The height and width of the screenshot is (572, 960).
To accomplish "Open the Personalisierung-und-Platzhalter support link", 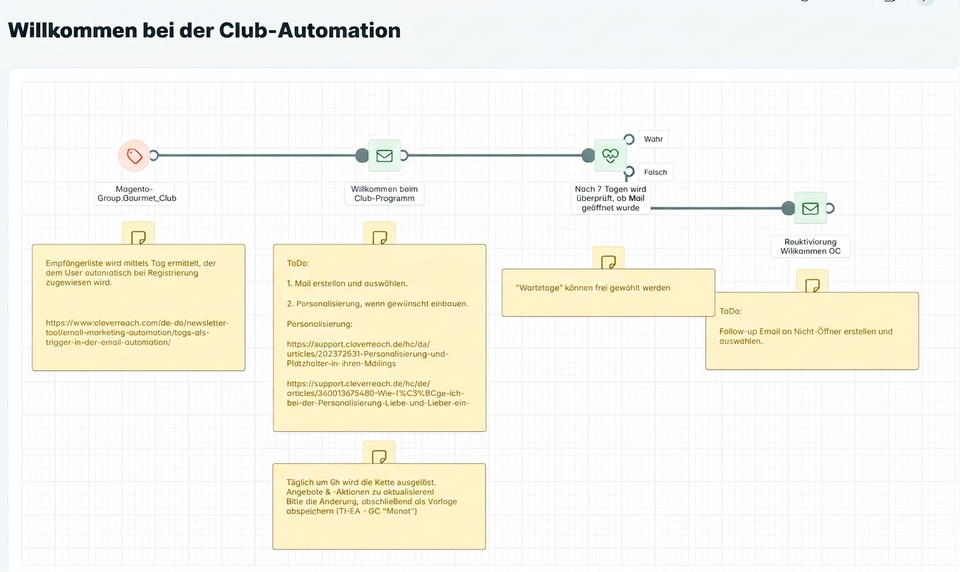I will click(367, 354).
